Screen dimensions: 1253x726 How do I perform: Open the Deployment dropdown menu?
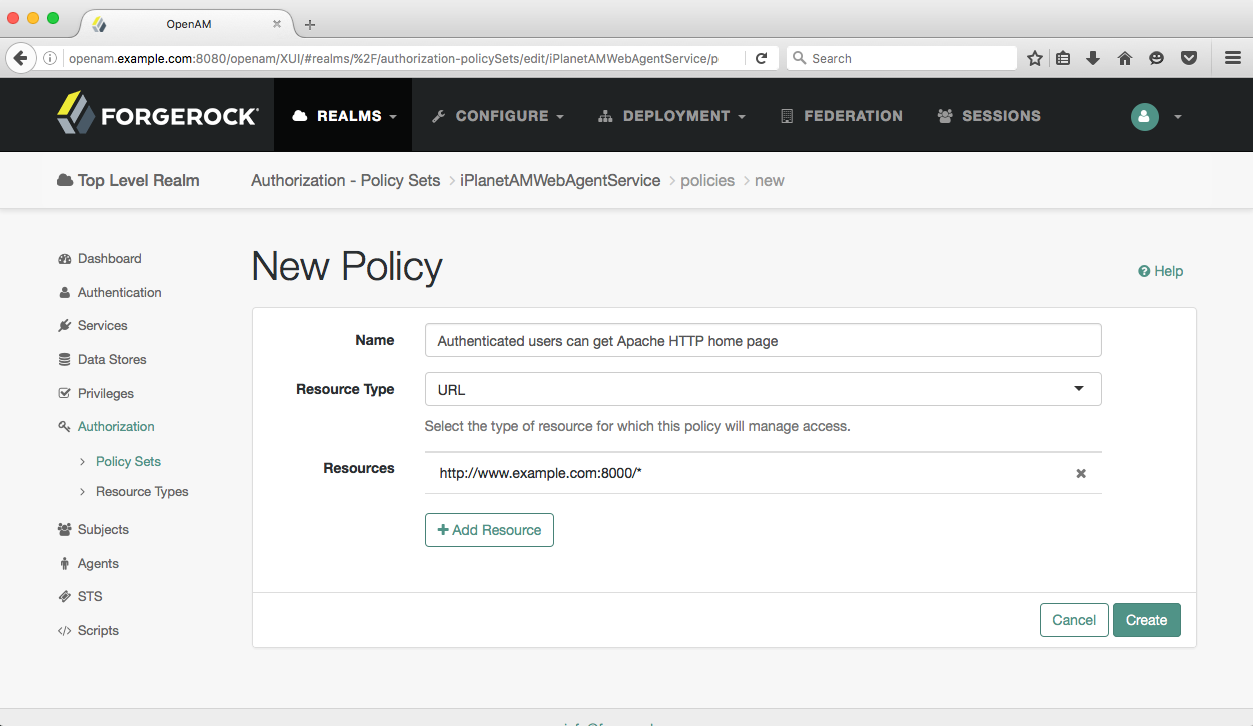(672, 116)
